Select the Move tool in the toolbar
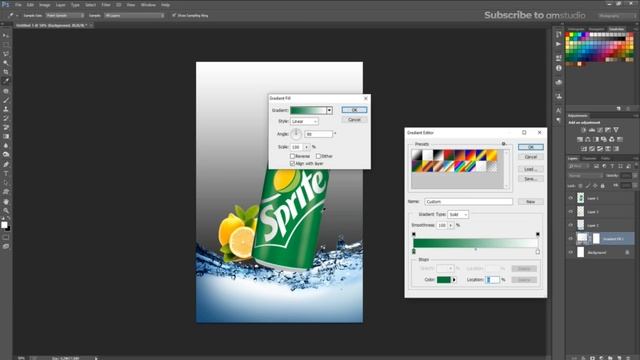Viewport: 640px width, 360px height. pos(6,36)
